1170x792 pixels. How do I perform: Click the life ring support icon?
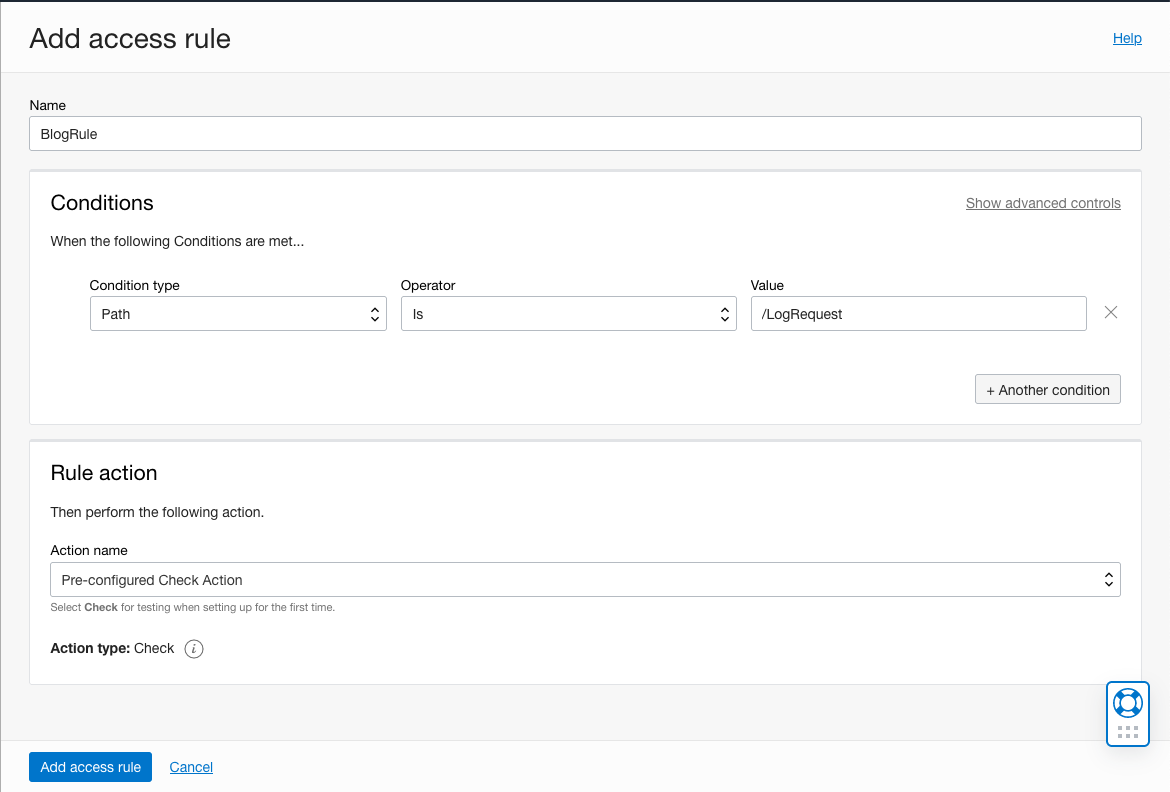(1127, 703)
